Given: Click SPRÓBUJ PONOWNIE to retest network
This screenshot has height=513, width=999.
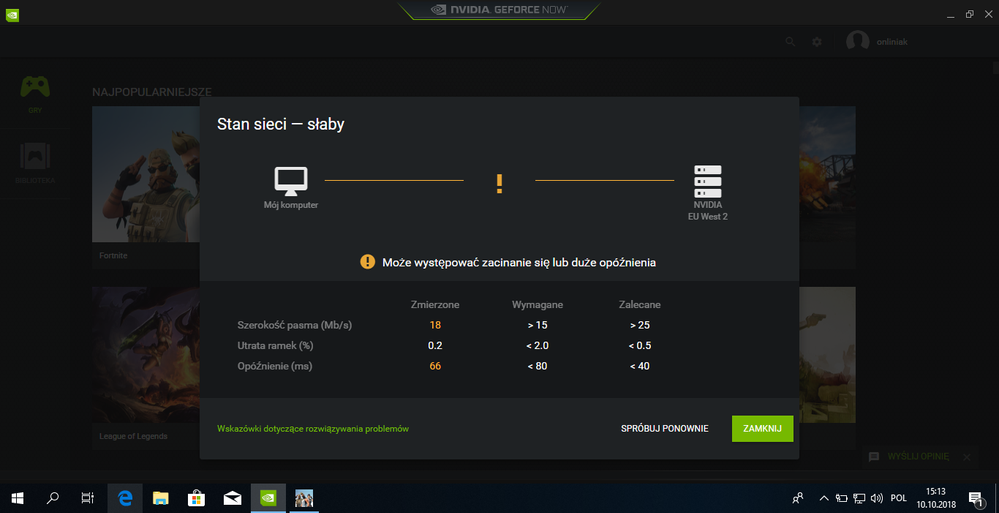Looking at the screenshot, I should [665, 429].
